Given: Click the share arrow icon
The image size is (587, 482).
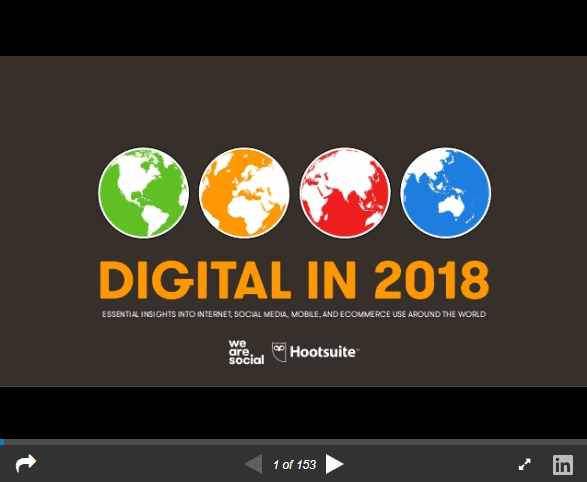Looking at the screenshot, I should tap(26, 464).
